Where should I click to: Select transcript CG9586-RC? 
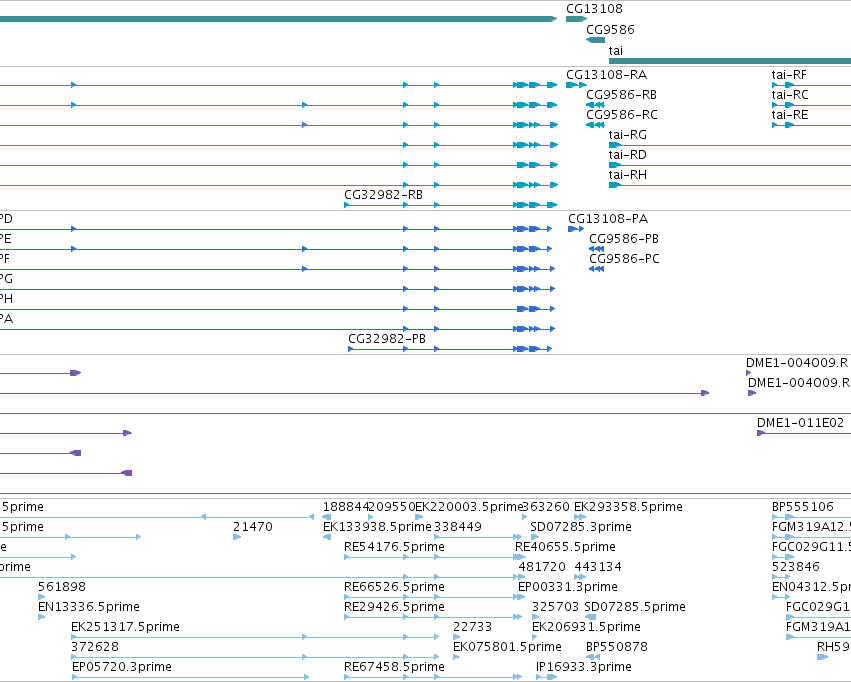(622, 114)
